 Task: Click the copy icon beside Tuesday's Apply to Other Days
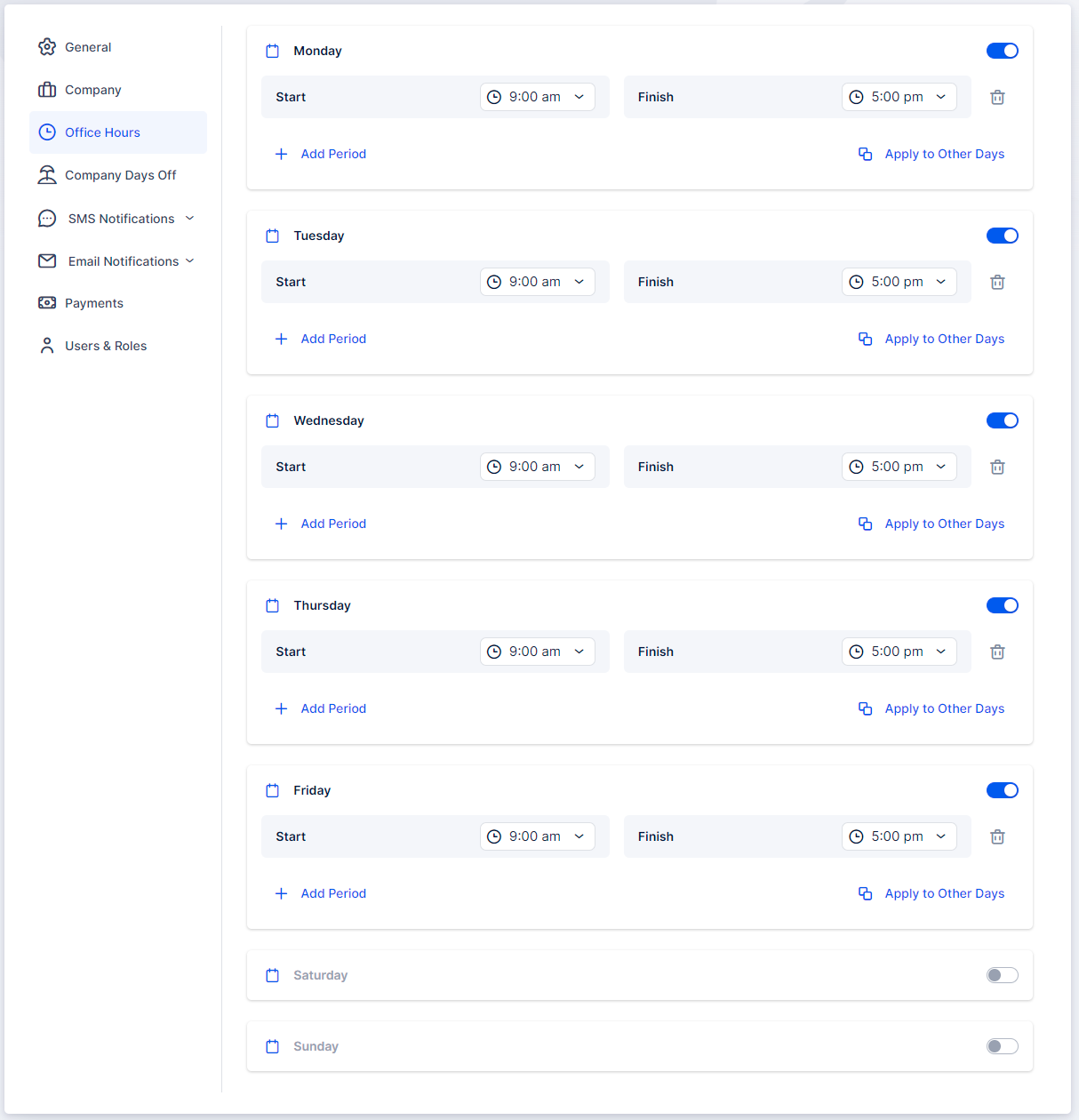[x=865, y=339]
